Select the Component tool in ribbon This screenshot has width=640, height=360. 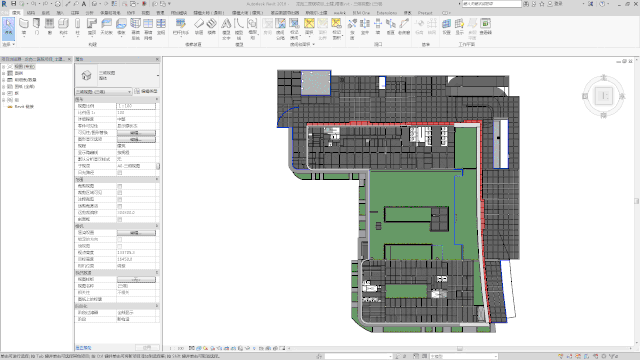pyautogui.click(x=63, y=27)
